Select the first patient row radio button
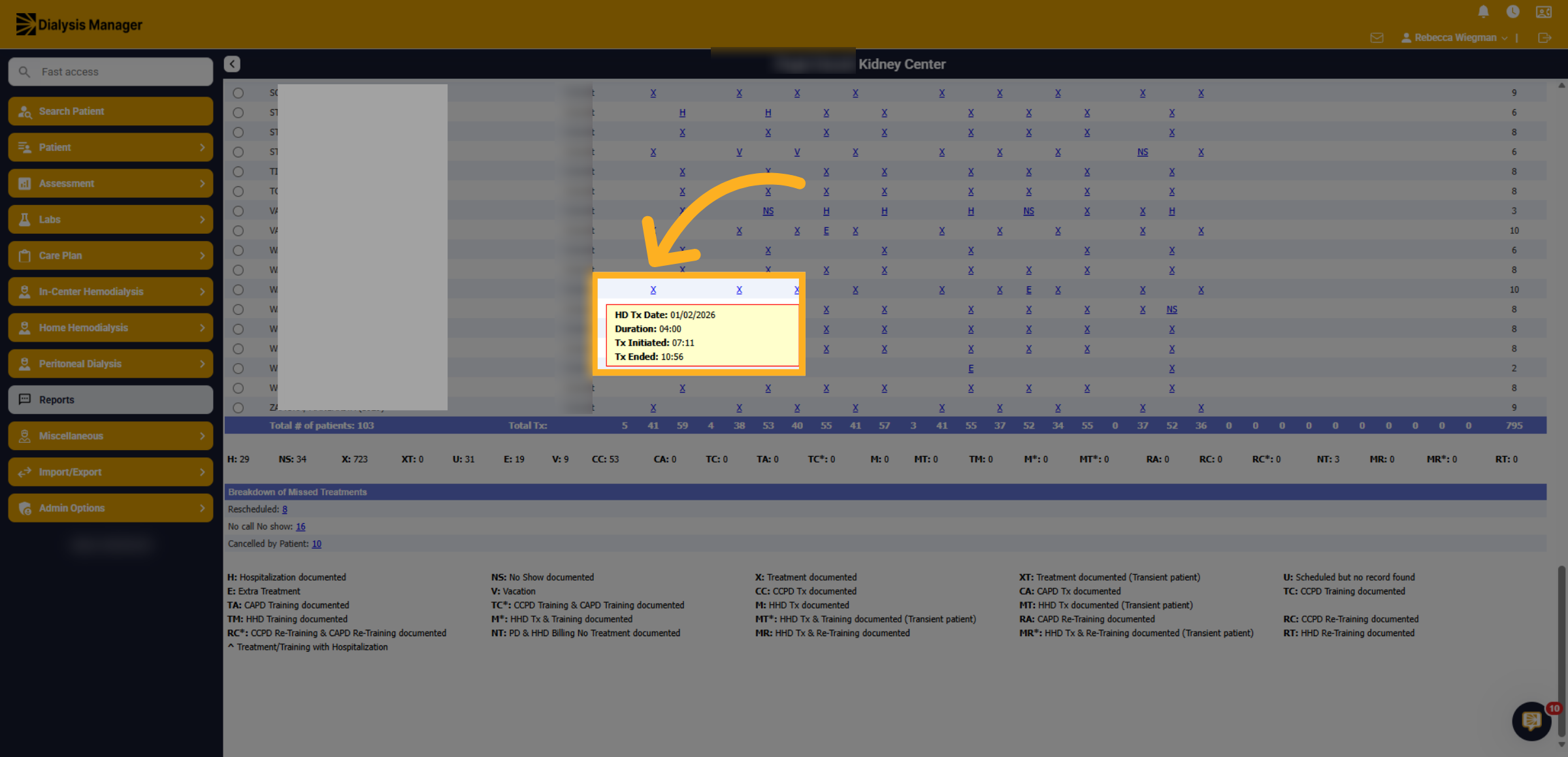The height and width of the screenshot is (757, 1568). [x=238, y=93]
